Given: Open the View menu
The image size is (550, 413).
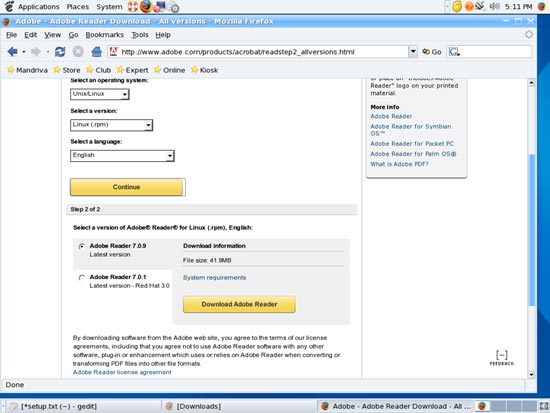Looking at the screenshot, I should click(x=52, y=35).
